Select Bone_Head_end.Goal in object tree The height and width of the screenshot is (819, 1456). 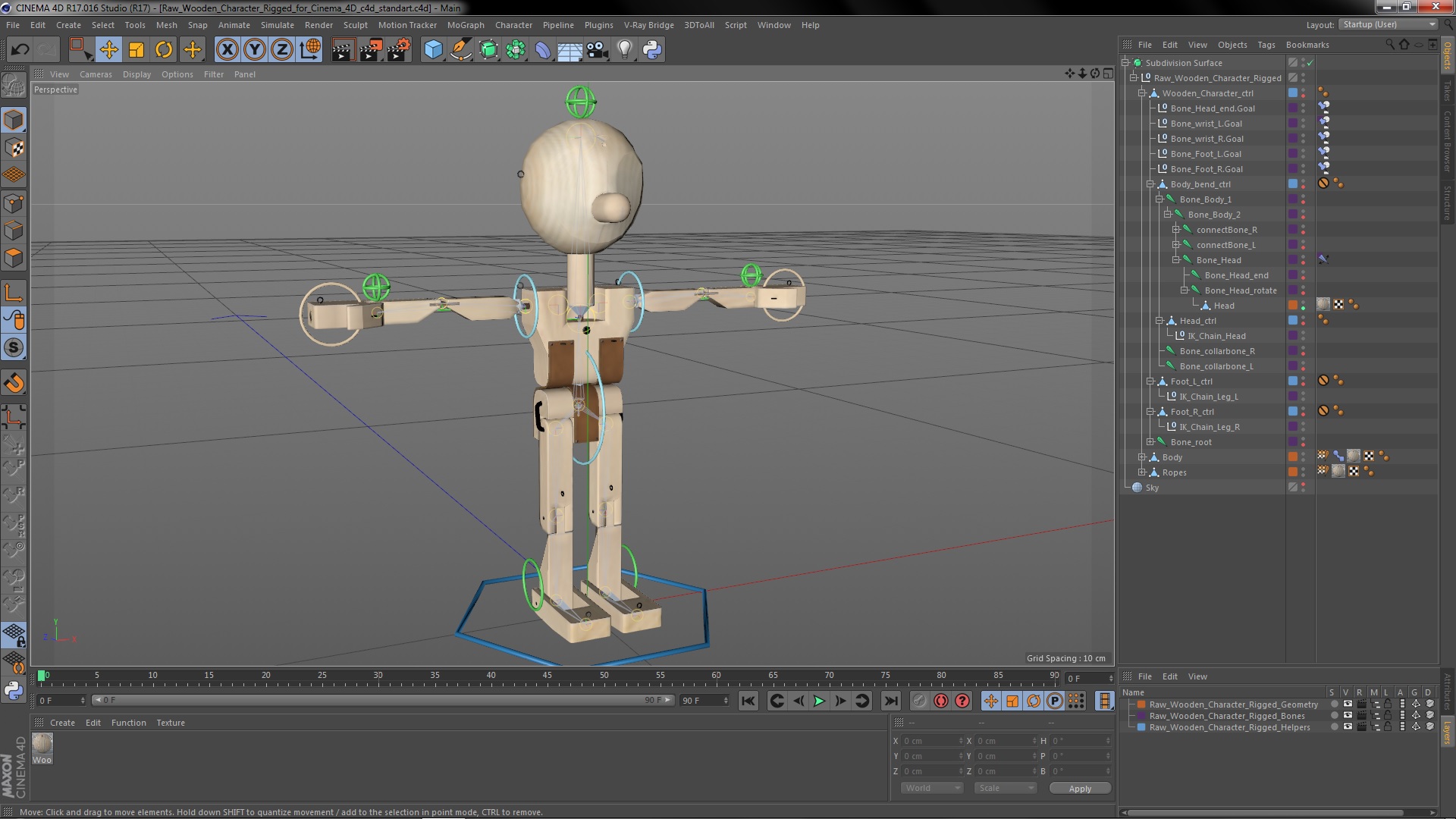coord(1212,108)
